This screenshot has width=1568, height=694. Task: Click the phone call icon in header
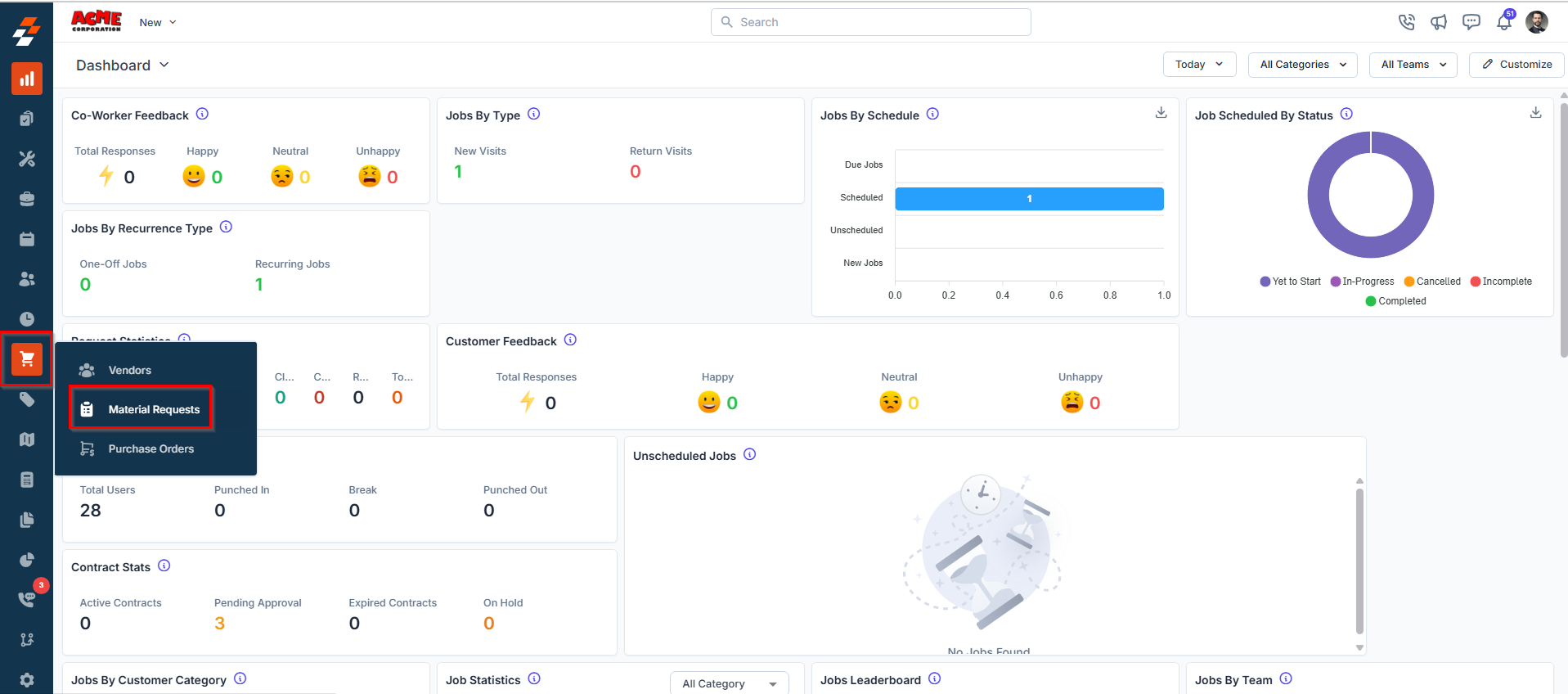click(x=1406, y=22)
